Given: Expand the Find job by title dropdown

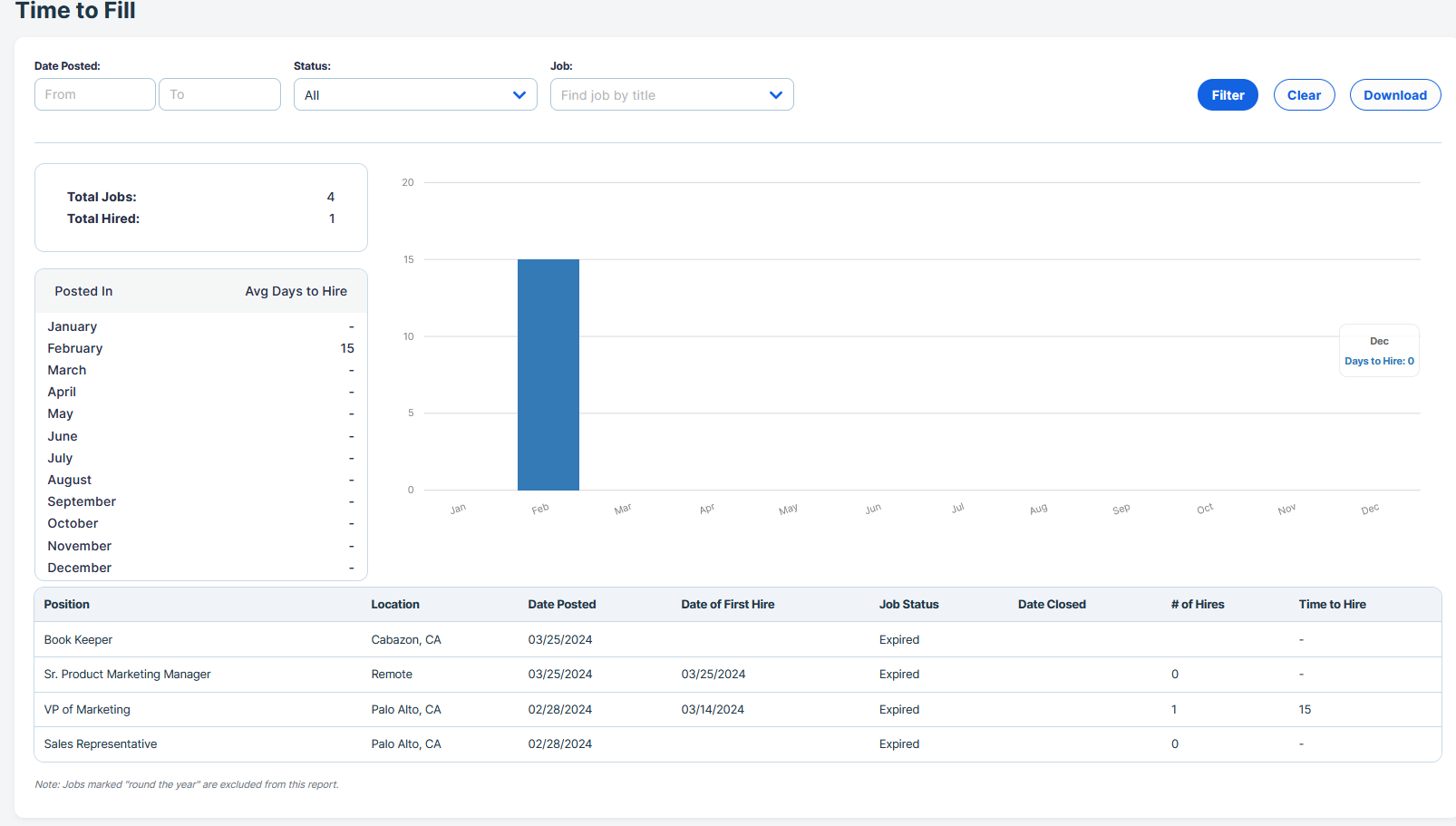Looking at the screenshot, I should (x=775, y=95).
